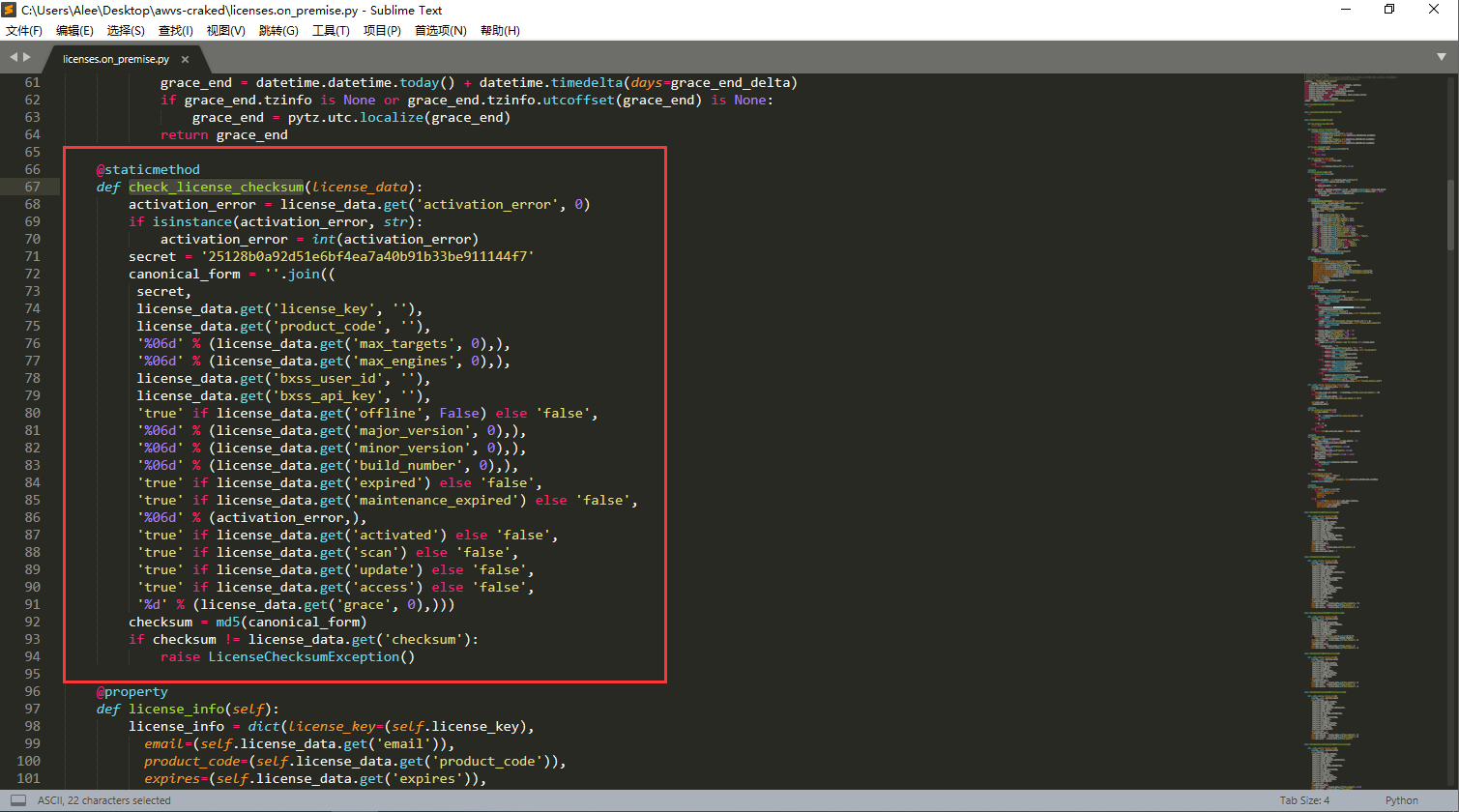Viewport: 1459px width, 812px height.
Task: Click the 'max_engines' string
Action: (x=403, y=361)
